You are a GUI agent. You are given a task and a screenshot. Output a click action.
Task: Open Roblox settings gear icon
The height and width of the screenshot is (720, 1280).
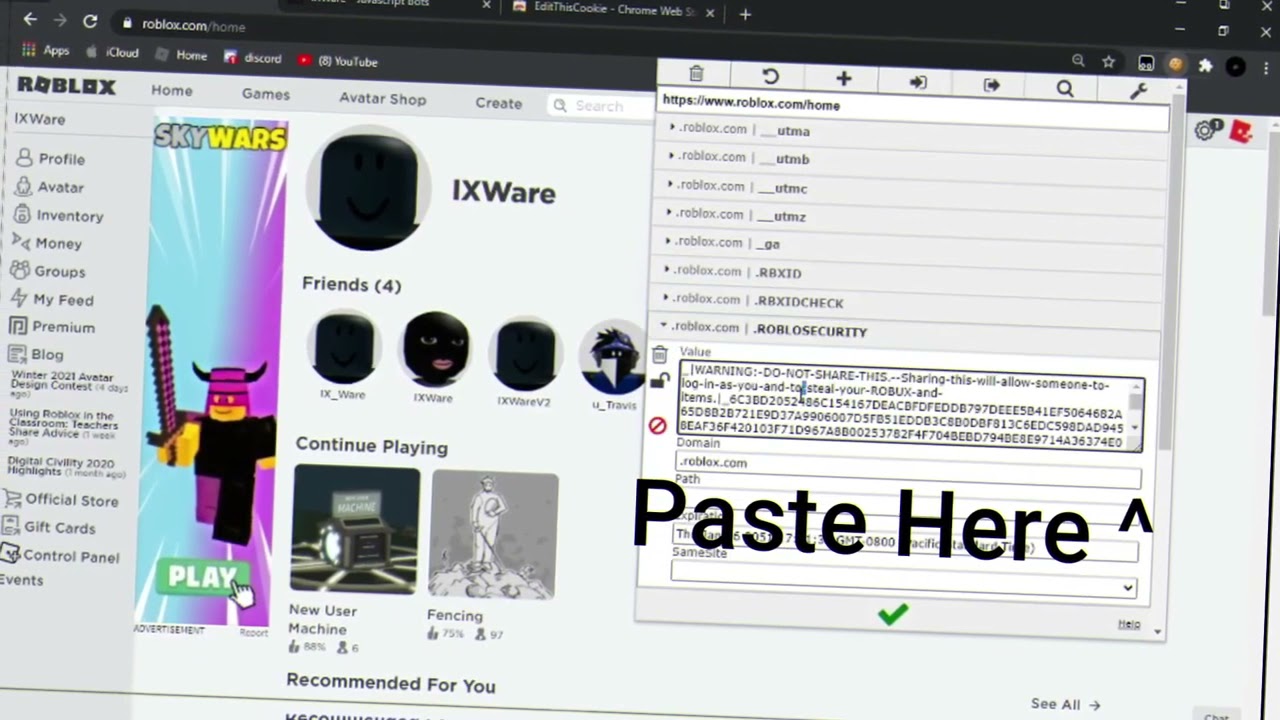coord(1205,130)
